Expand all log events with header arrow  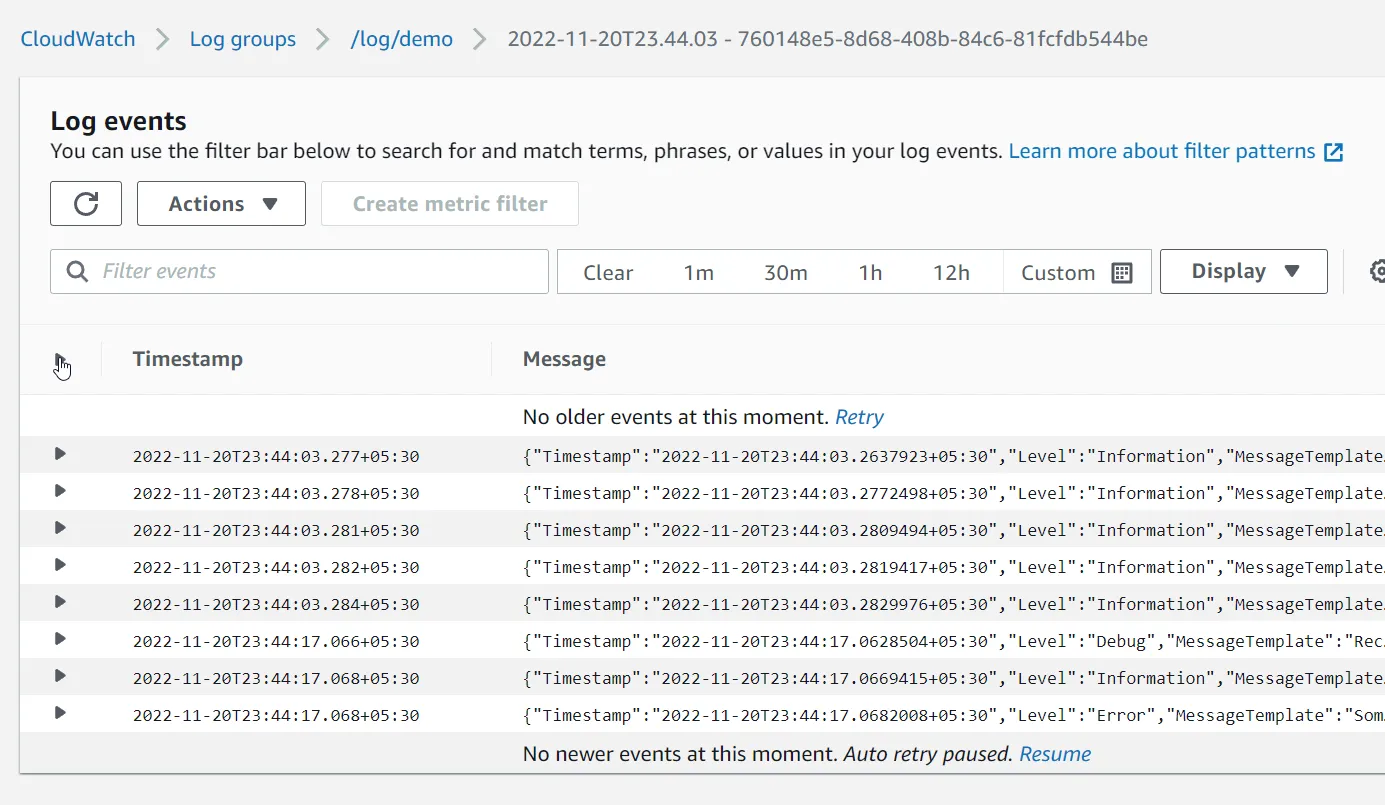(60, 360)
